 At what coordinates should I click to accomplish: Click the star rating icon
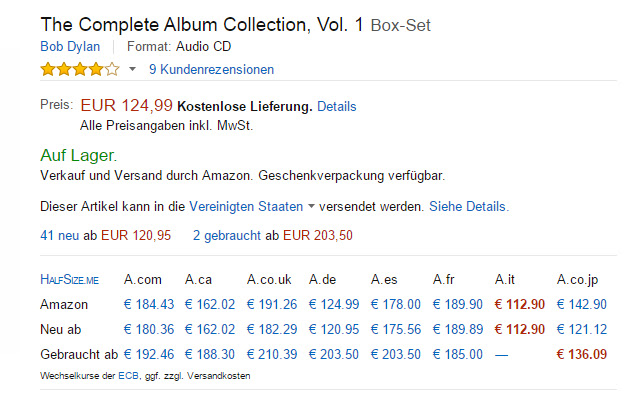pyautogui.click(x=79, y=69)
